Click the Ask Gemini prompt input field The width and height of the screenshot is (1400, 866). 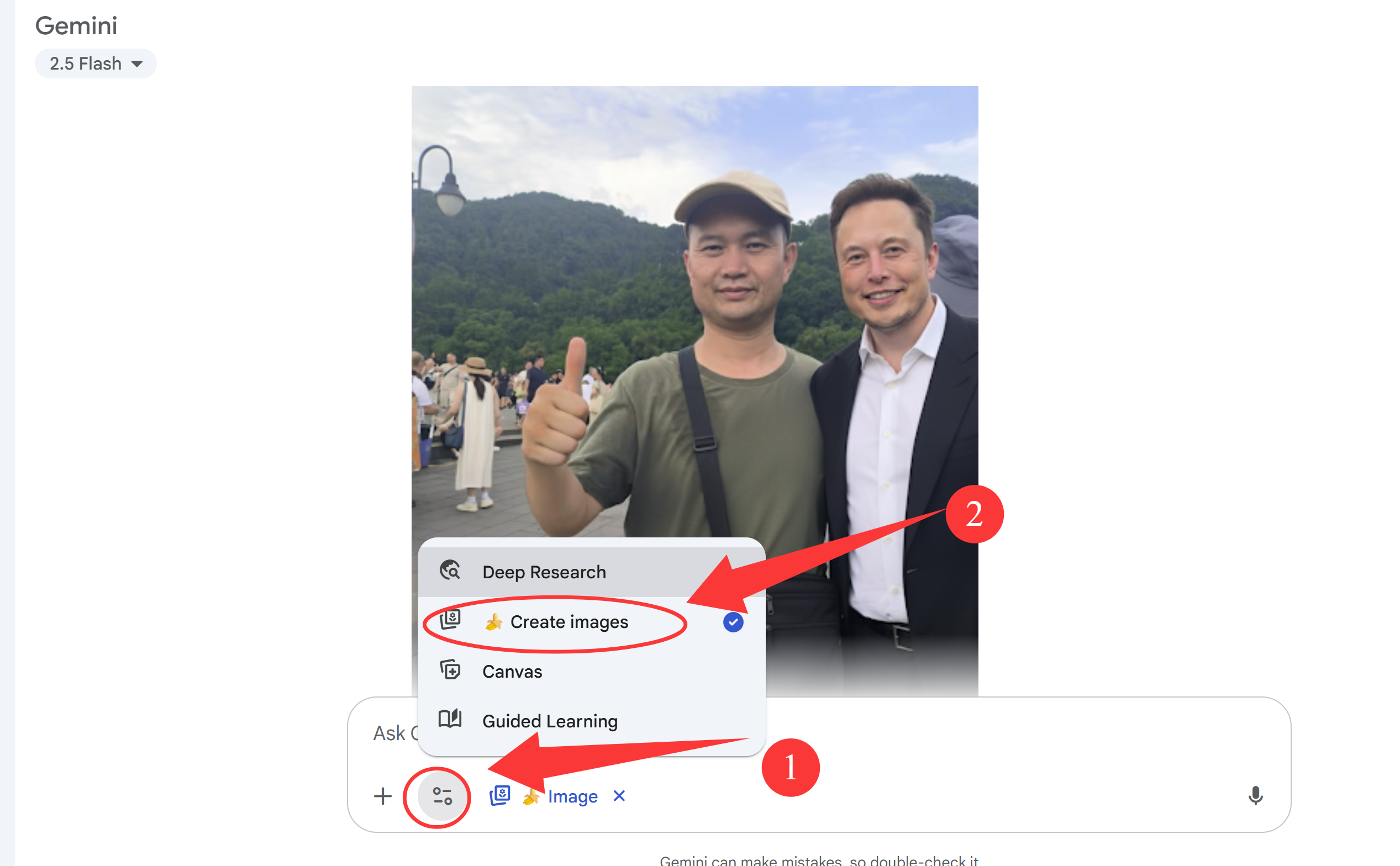tap(819, 733)
